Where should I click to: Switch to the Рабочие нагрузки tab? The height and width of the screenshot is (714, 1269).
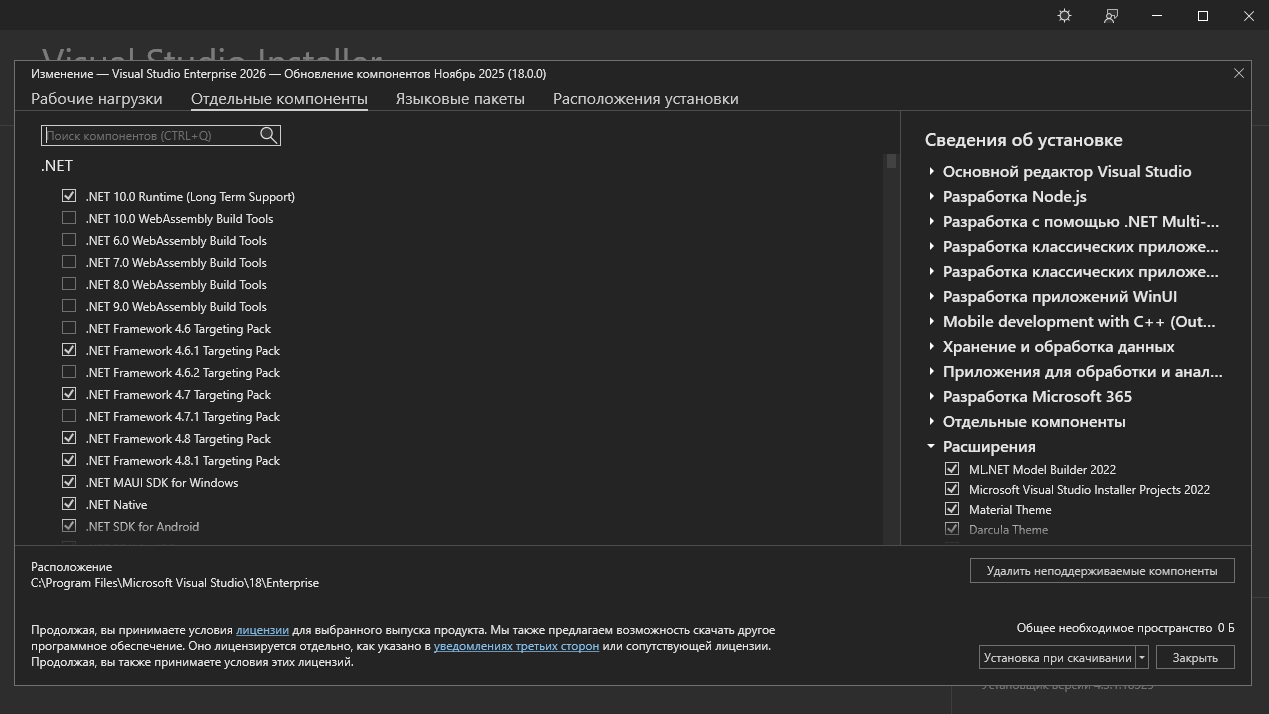point(96,99)
